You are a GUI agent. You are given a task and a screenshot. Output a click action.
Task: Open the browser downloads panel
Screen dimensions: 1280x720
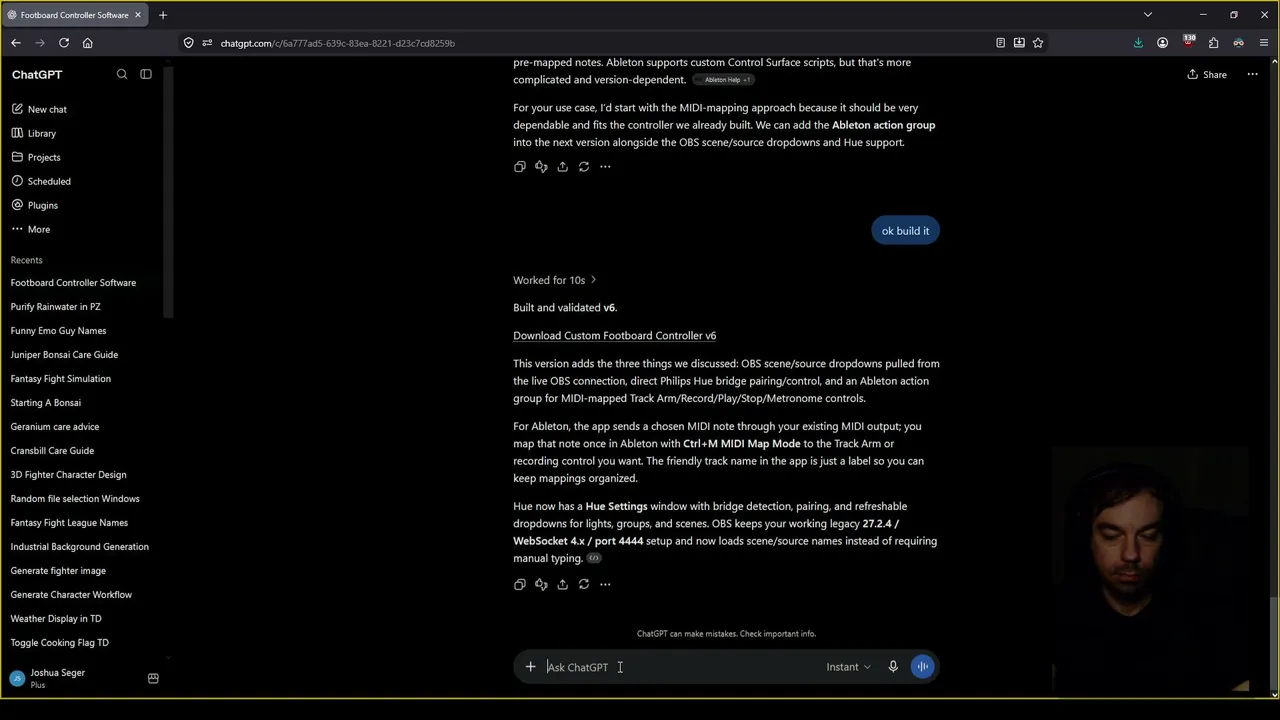(1138, 43)
